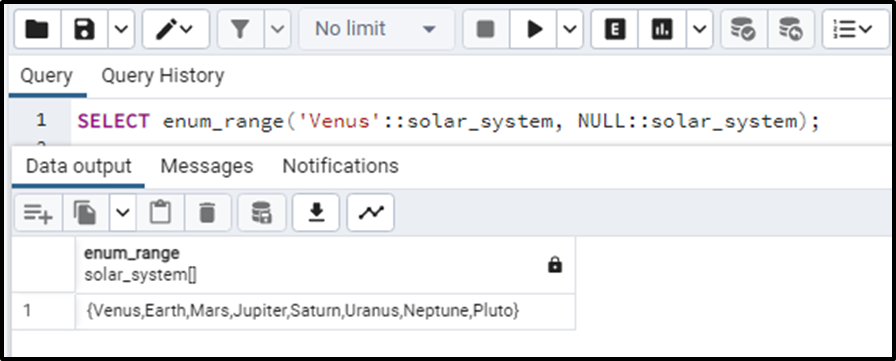This screenshot has height=361, width=896.
Task: Click the Explain query E icon
Action: (615, 29)
